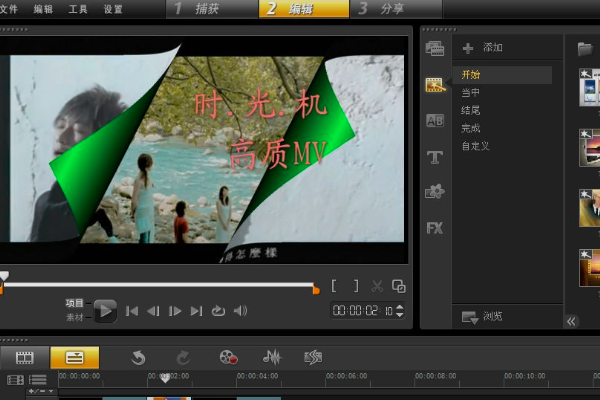This screenshot has width=600, height=400.
Task: Select the first template thumbnail
Action: tap(590, 87)
